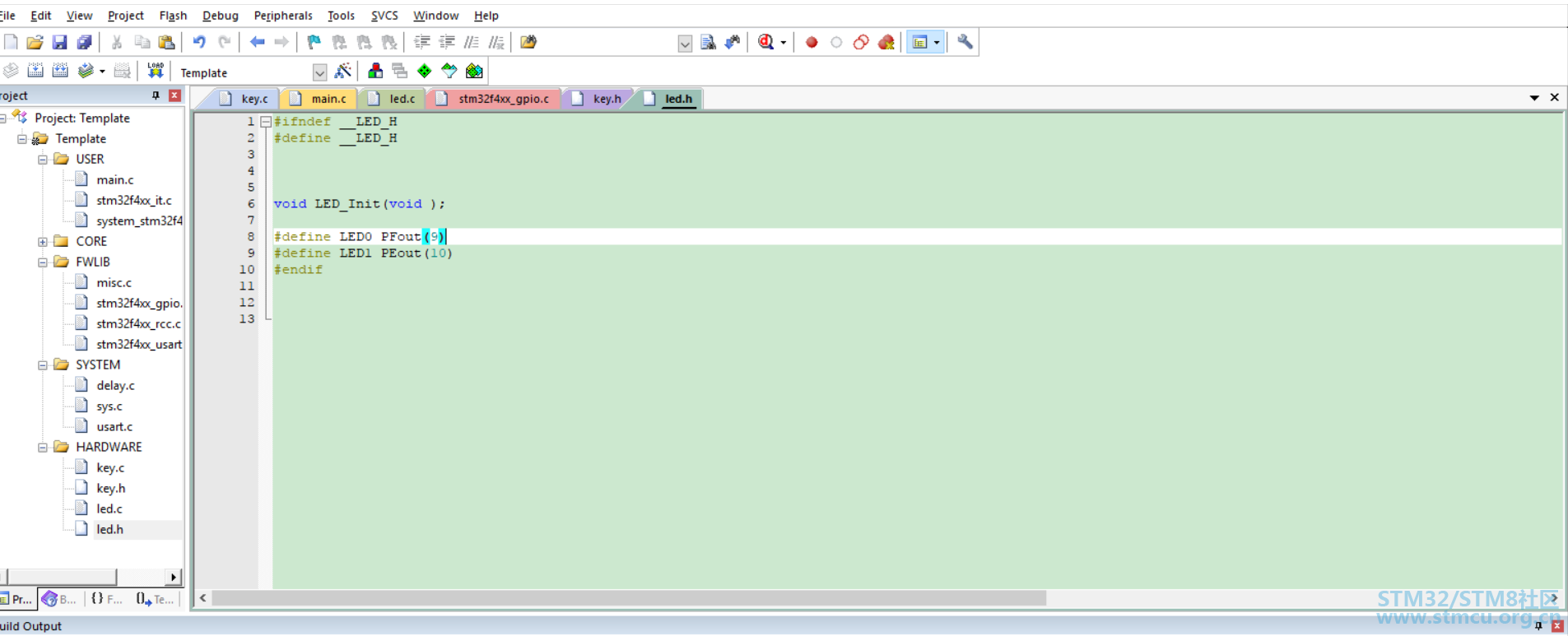Viewport: 1568px width, 636px height.
Task: Toggle auto-hide pin on Build Output panel
Action: [1538, 626]
